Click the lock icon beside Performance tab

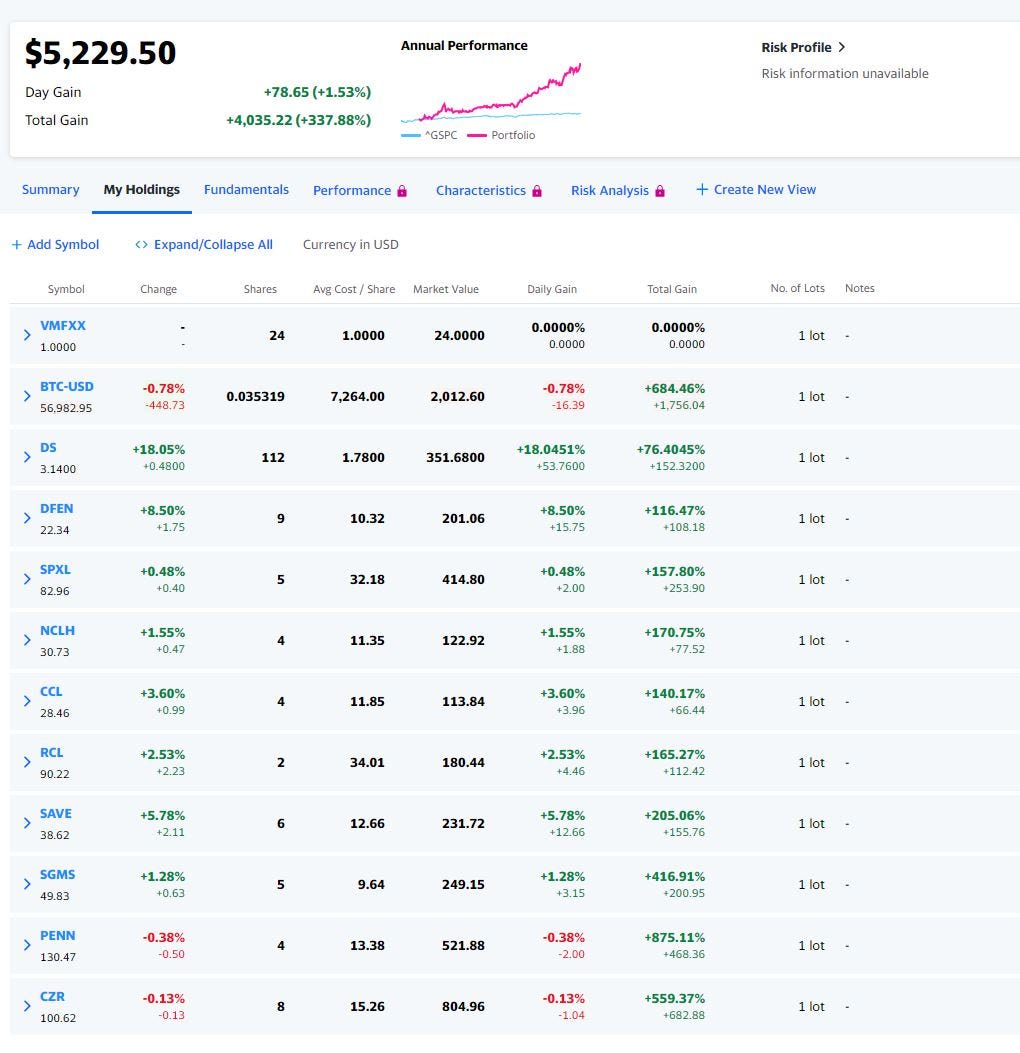[402, 191]
